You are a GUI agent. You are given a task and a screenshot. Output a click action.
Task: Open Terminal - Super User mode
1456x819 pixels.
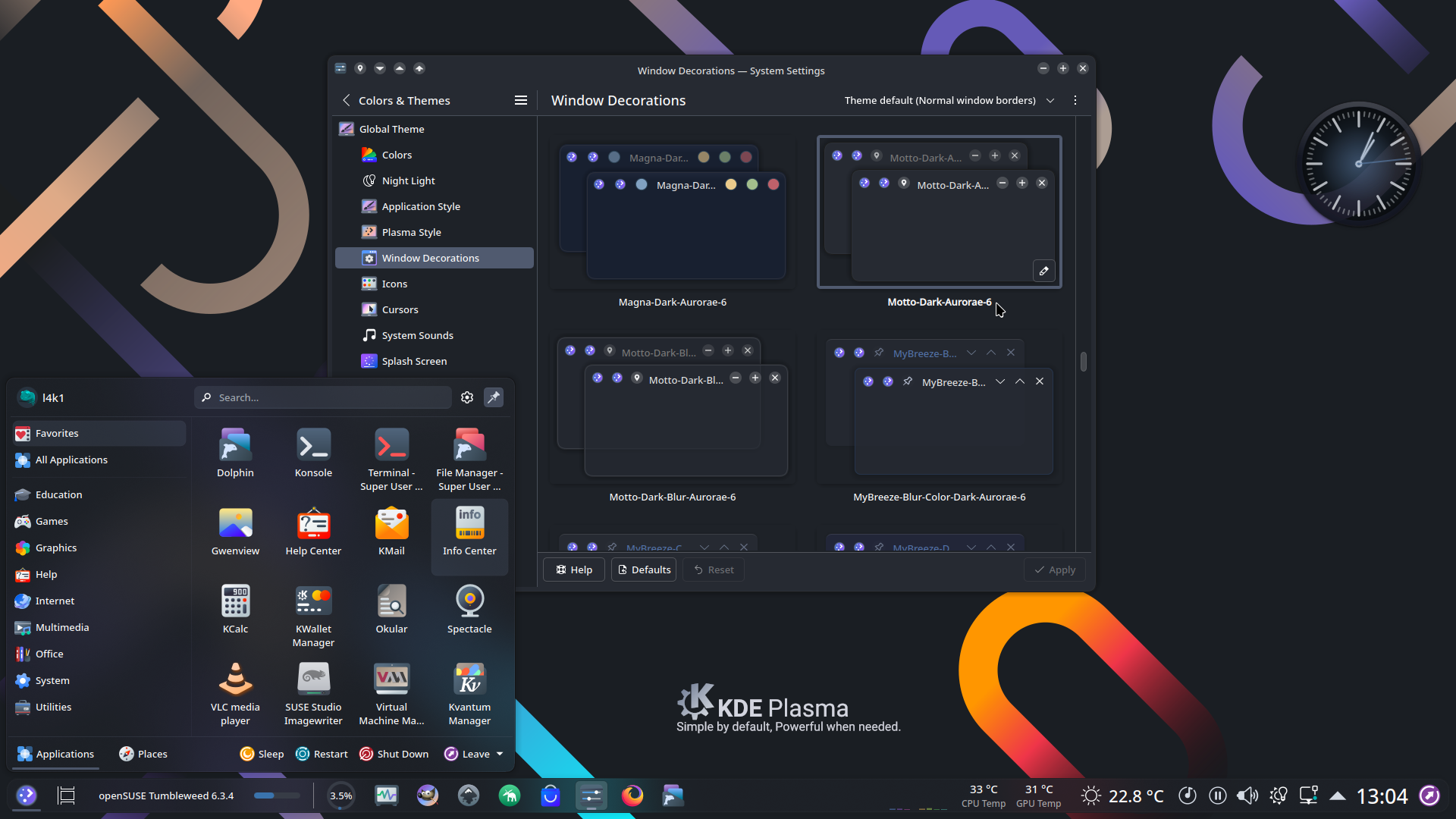coord(391,460)
